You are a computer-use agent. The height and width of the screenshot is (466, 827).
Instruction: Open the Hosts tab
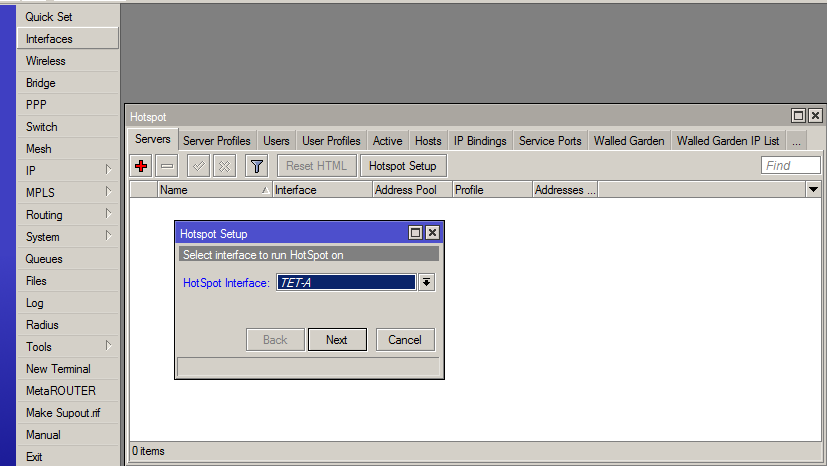[428, 141]
